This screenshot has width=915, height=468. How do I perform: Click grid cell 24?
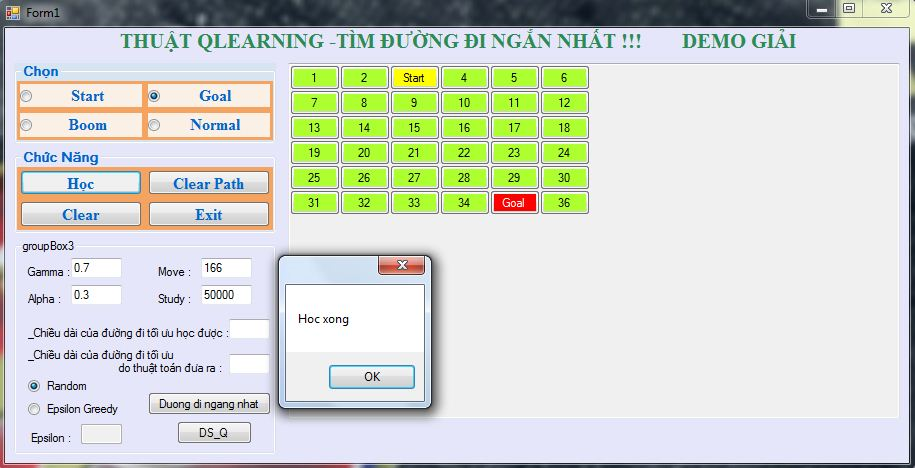pos(564,153)
